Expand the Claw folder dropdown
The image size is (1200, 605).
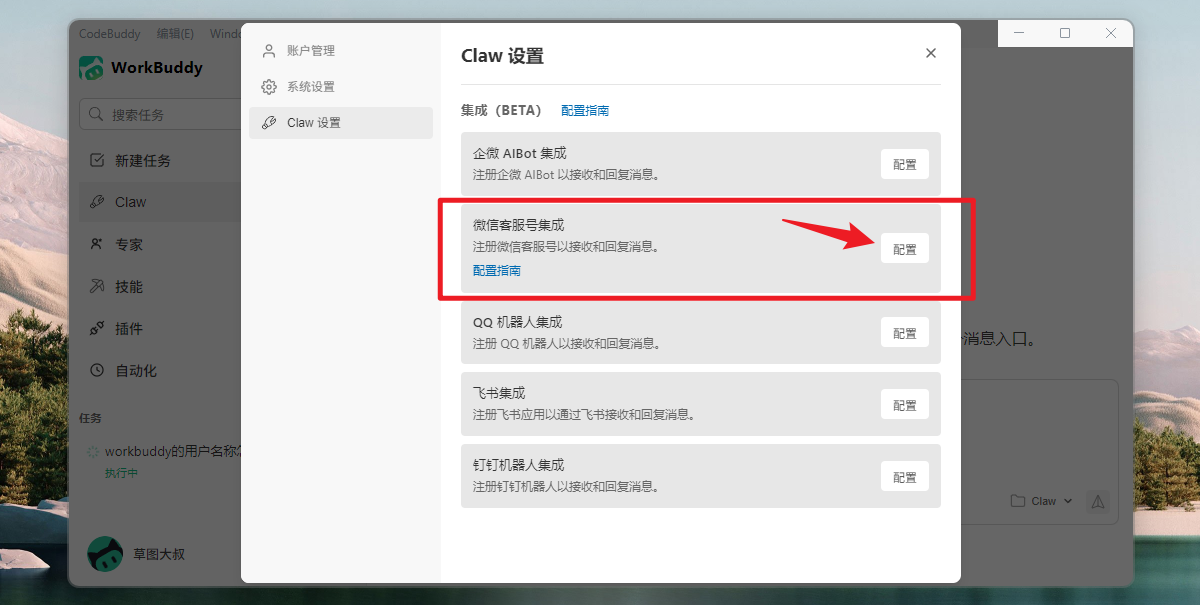(x=1041, y=501)
